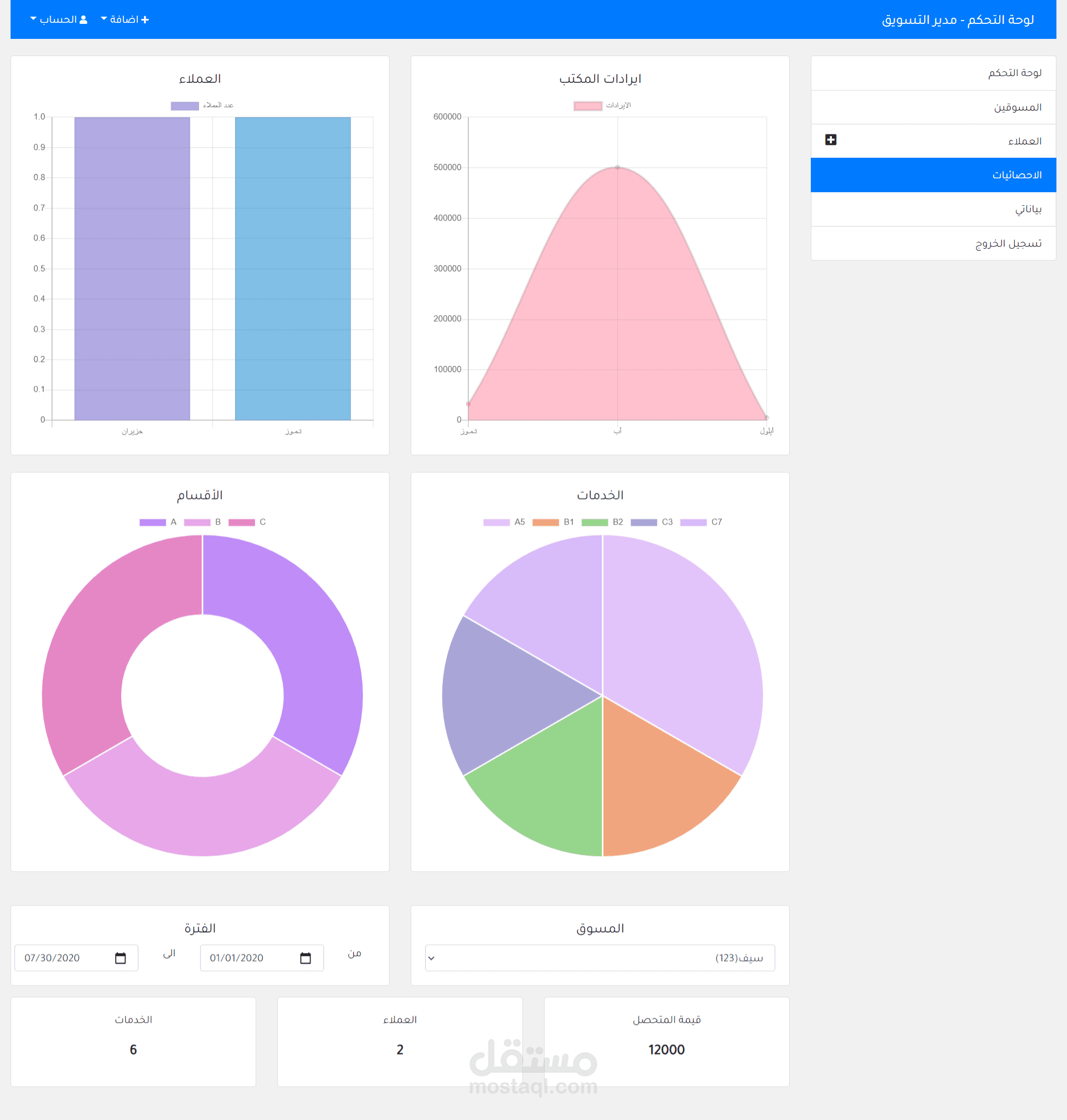This screenshot has height=1120, width=1067.
Task: Open the المسوق marketer select box
Action: click(600, 958)
